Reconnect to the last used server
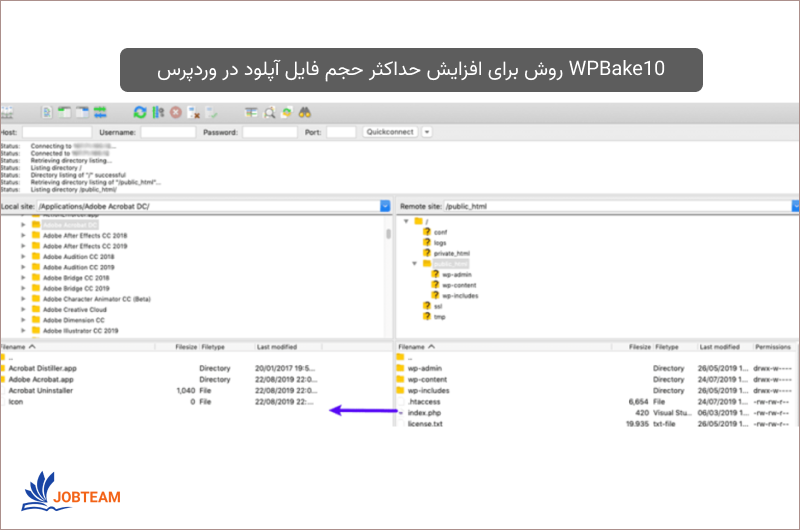This screenshot has height=530, width=800. click(211, 113)
